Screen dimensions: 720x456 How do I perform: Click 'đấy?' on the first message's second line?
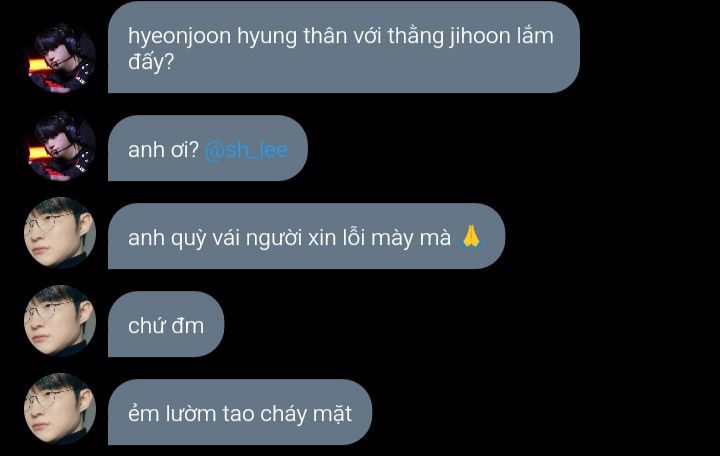[151, 62]
